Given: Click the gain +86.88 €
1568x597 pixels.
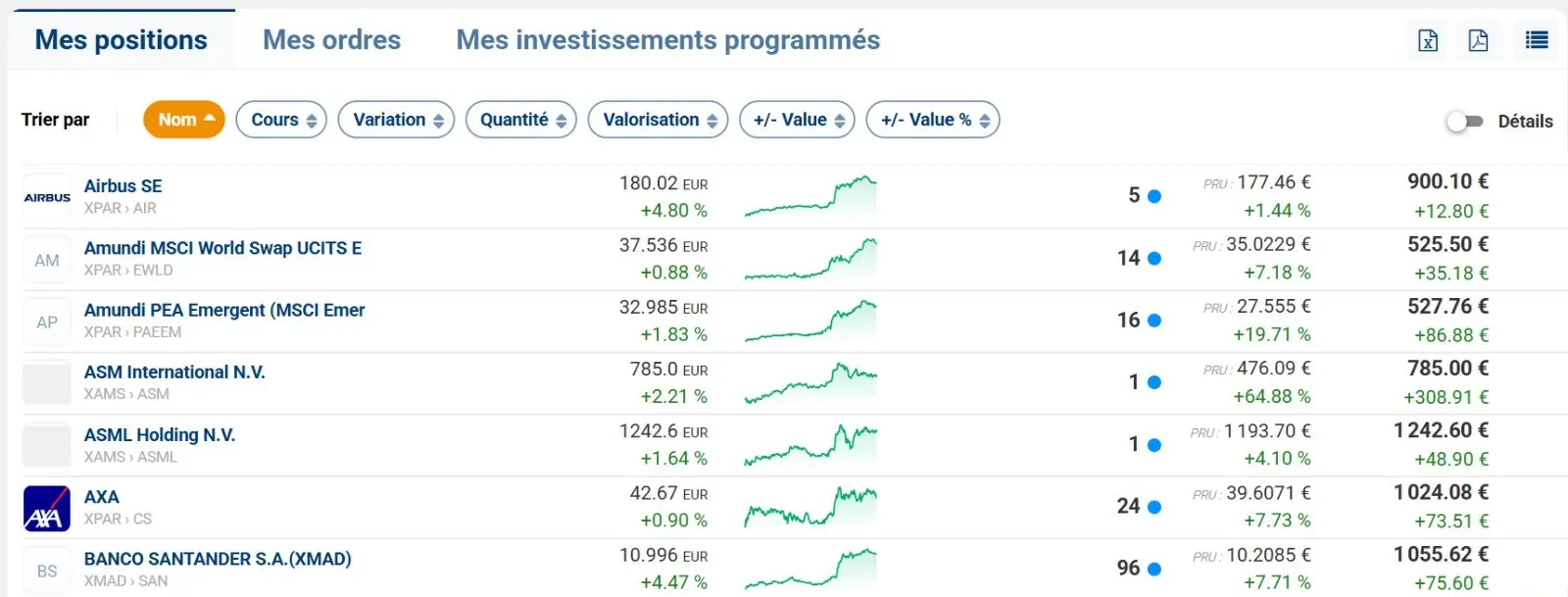Looking at the screenshot, I should point(1451,335).
